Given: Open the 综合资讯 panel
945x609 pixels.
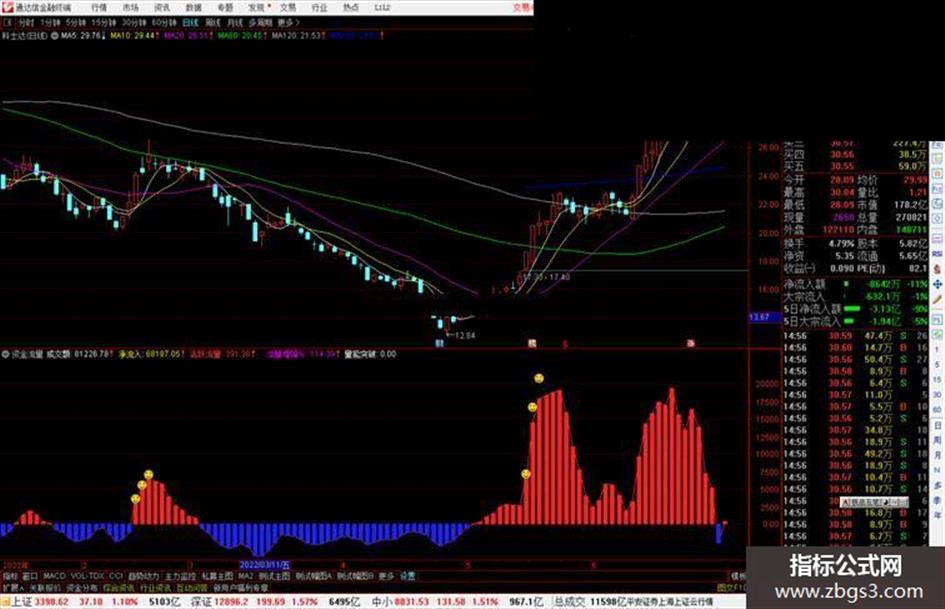Looking at the screenshot, I should [x=119, y=587].
